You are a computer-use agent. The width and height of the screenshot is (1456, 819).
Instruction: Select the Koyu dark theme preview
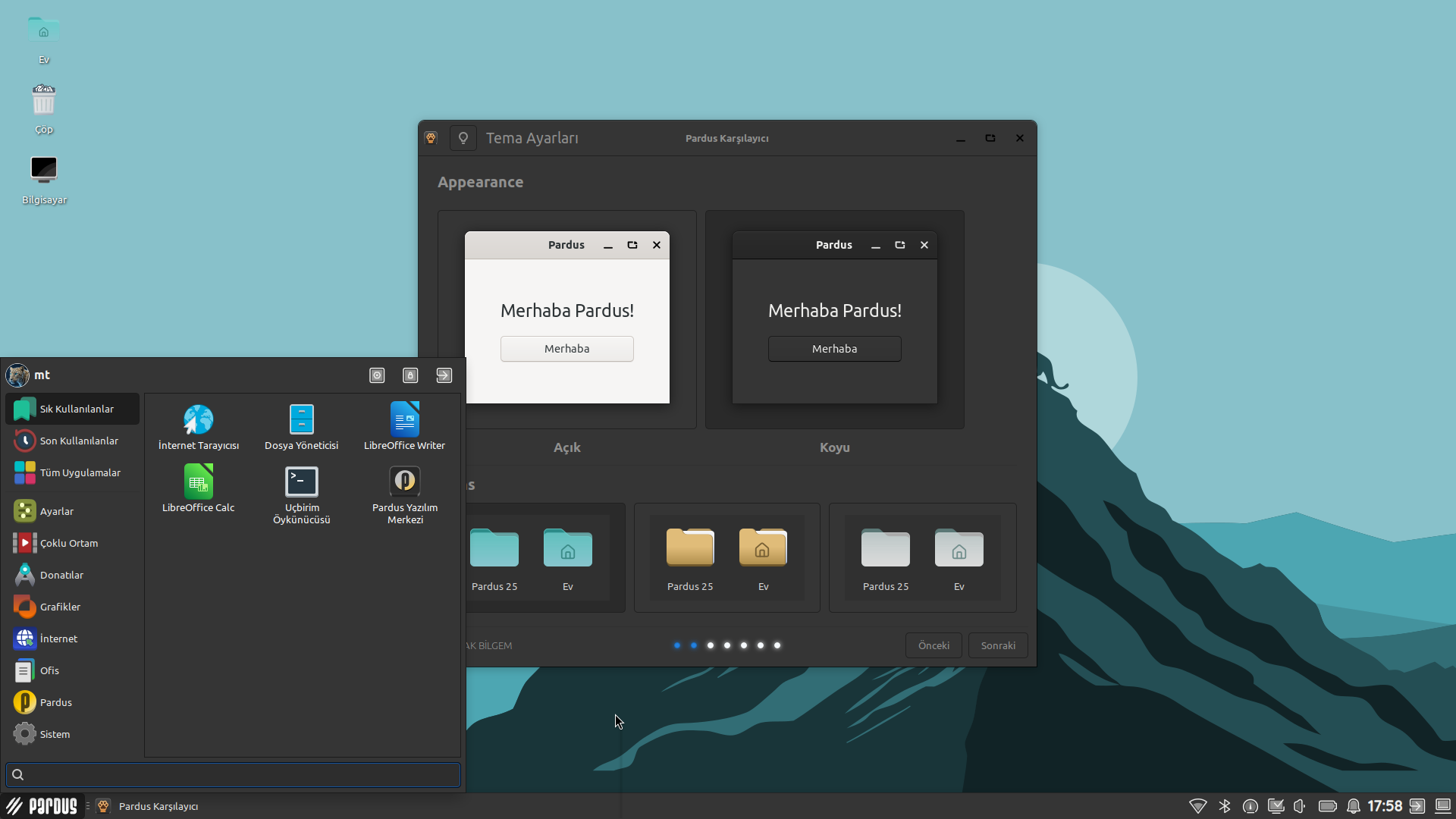[x=834, y=318]
